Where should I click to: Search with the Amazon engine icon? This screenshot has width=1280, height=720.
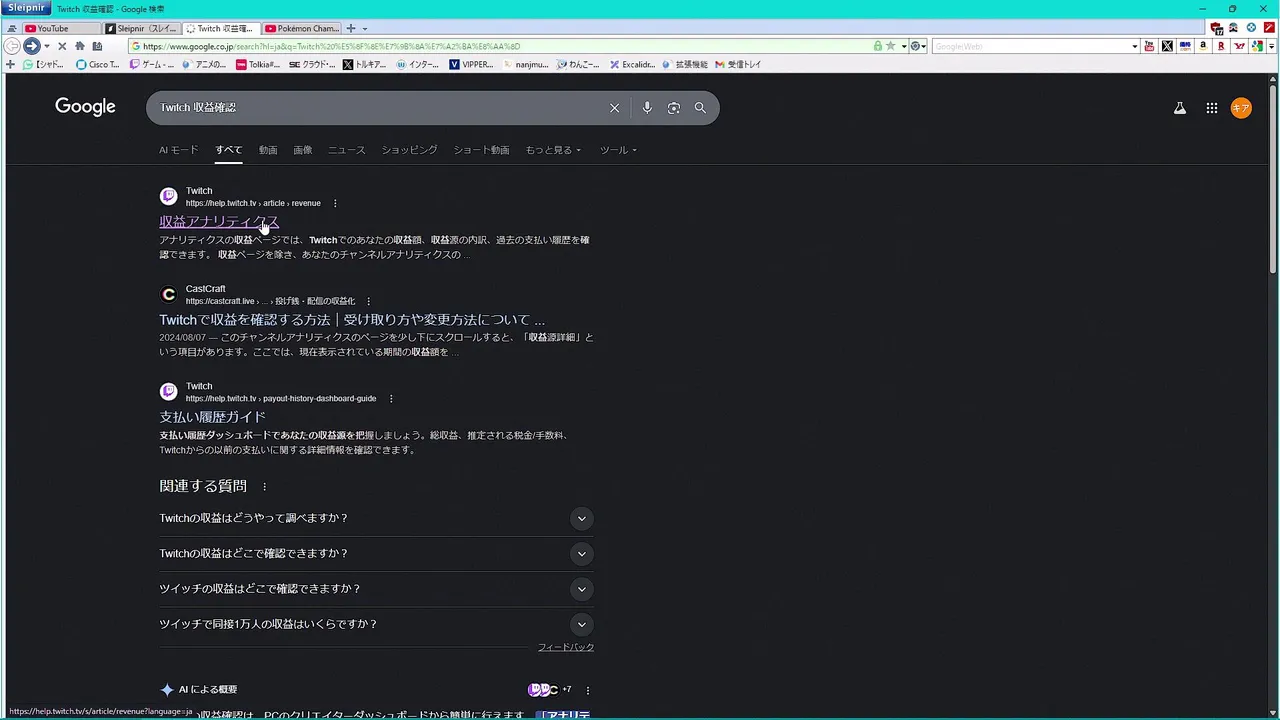[1203, 46]
